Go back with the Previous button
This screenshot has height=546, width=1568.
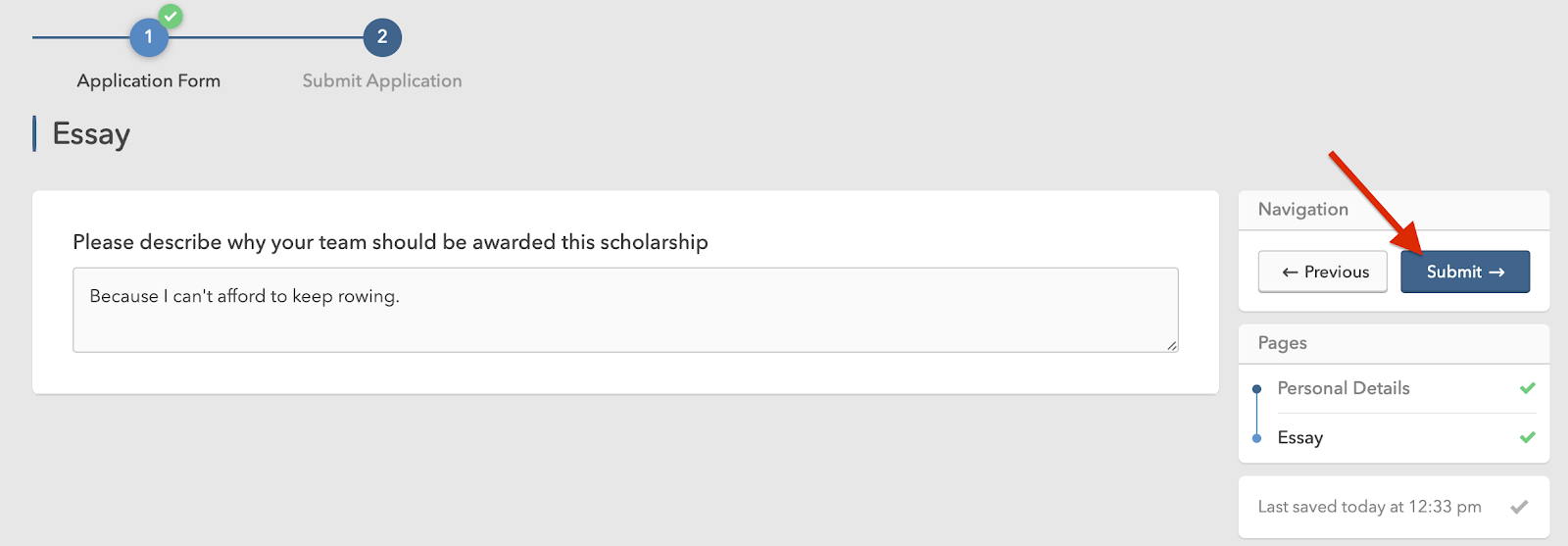point(1323,272)
